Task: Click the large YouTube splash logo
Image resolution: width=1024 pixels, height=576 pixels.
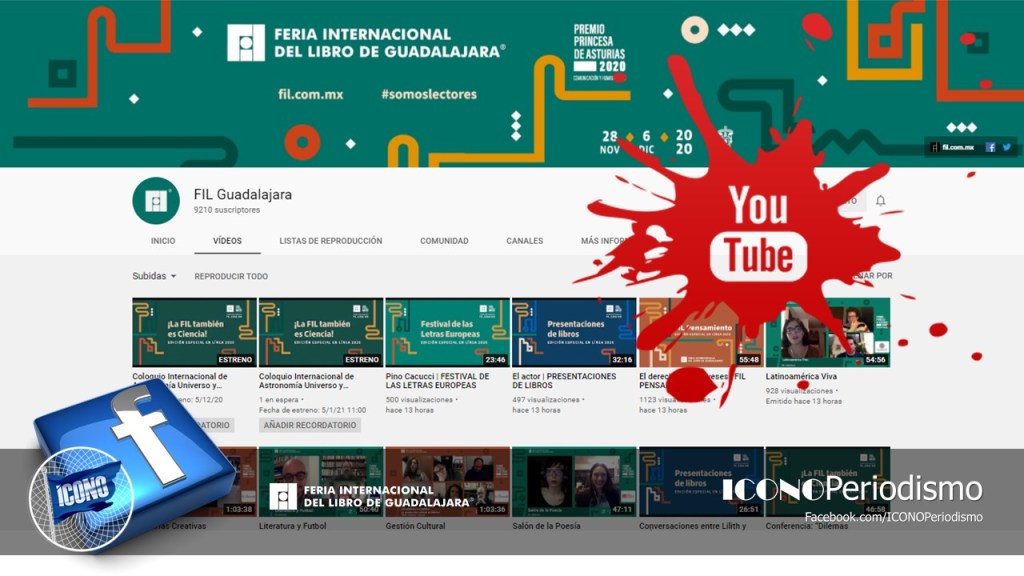Action: (x=758, y=232)
